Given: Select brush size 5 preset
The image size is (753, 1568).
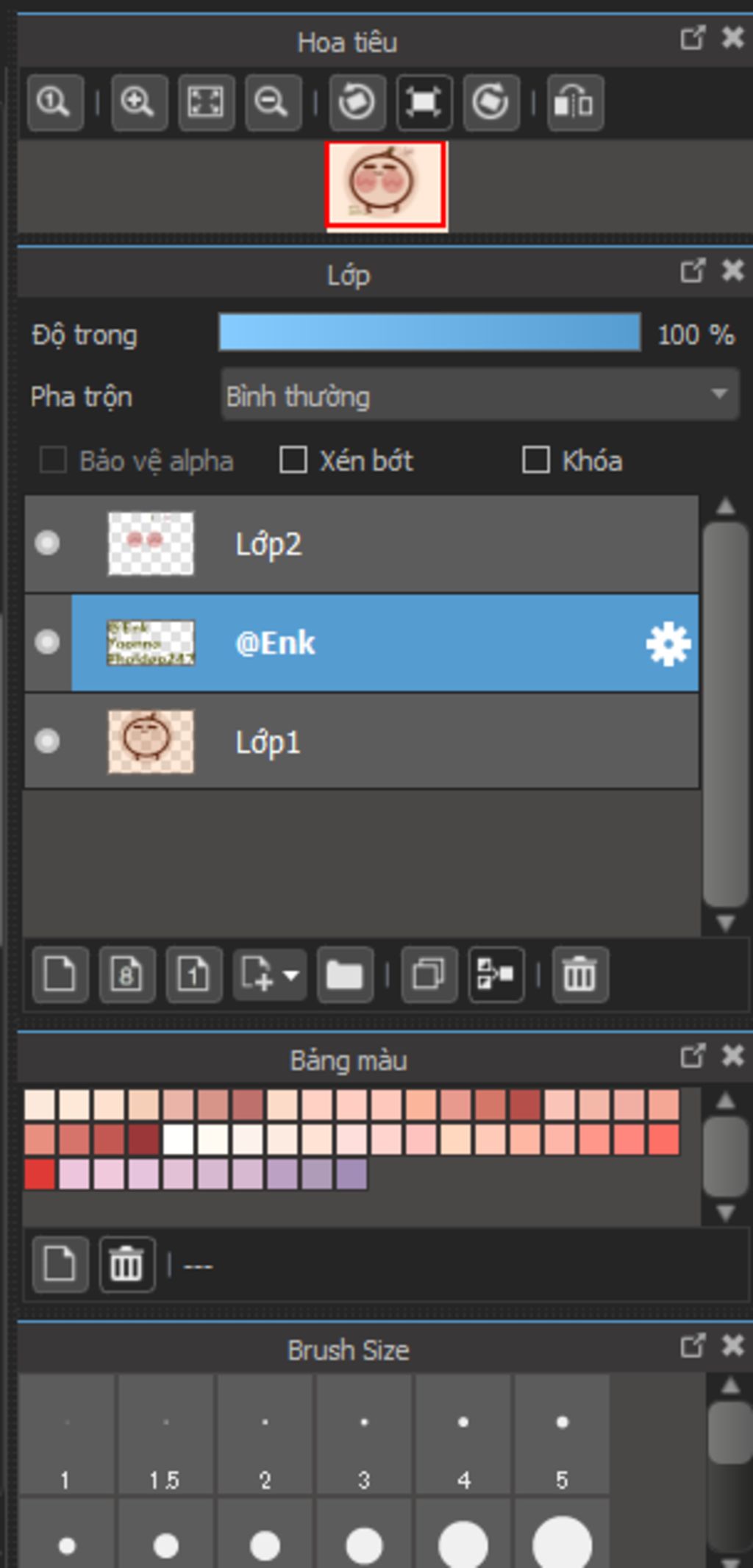Looking at the screenshot, I should [x=562, y=1434].
